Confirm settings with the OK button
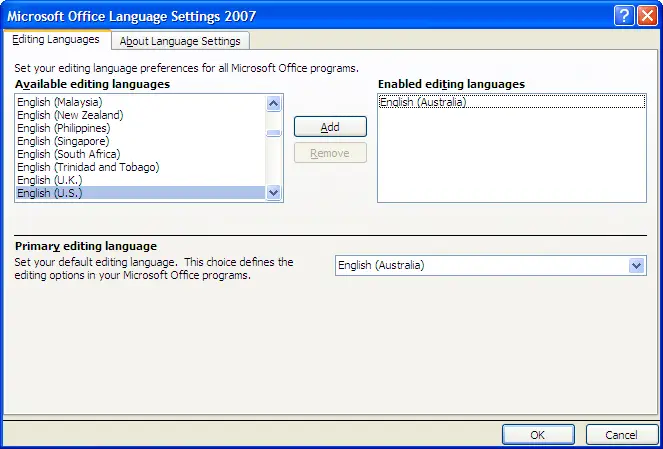Screen dimensions: 663x449 (538, 435)
